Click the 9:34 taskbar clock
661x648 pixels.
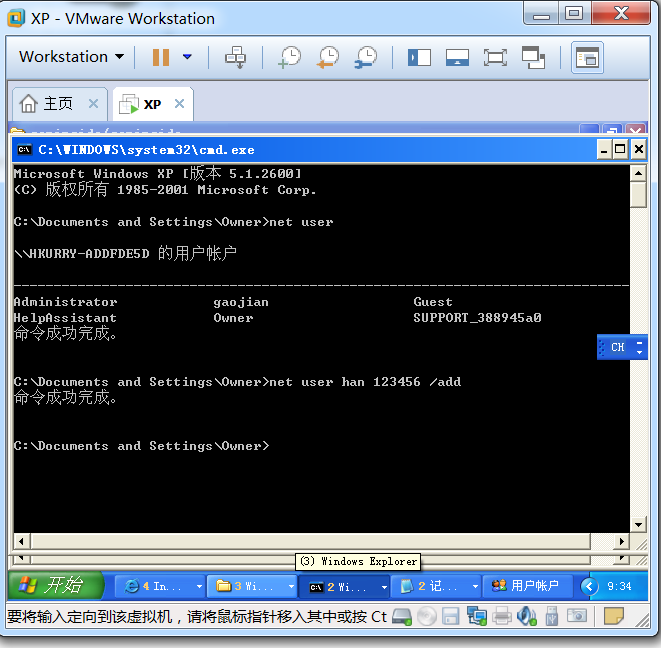tap(619, 586)
